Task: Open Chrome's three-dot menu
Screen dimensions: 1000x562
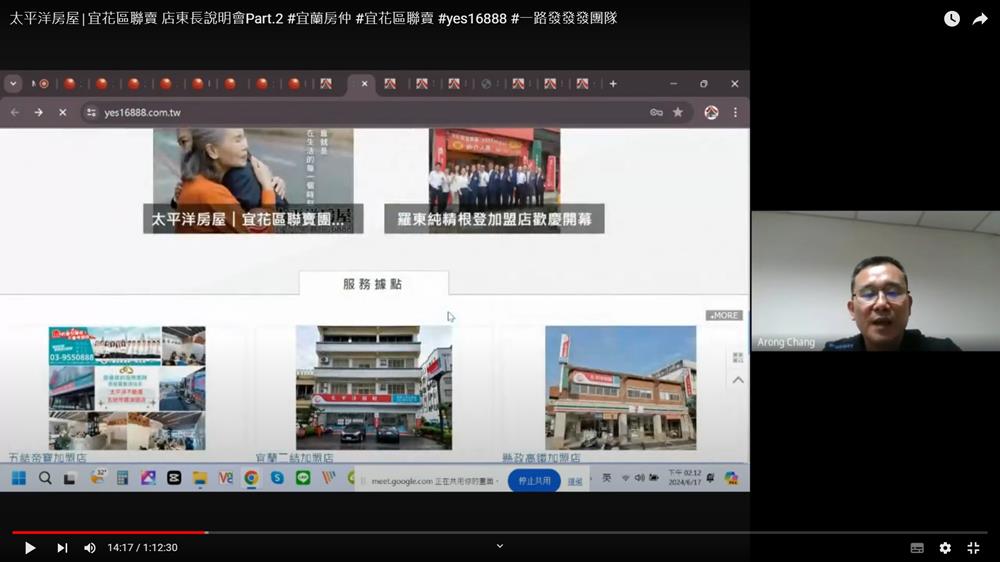Action: [x=735, y=113]
